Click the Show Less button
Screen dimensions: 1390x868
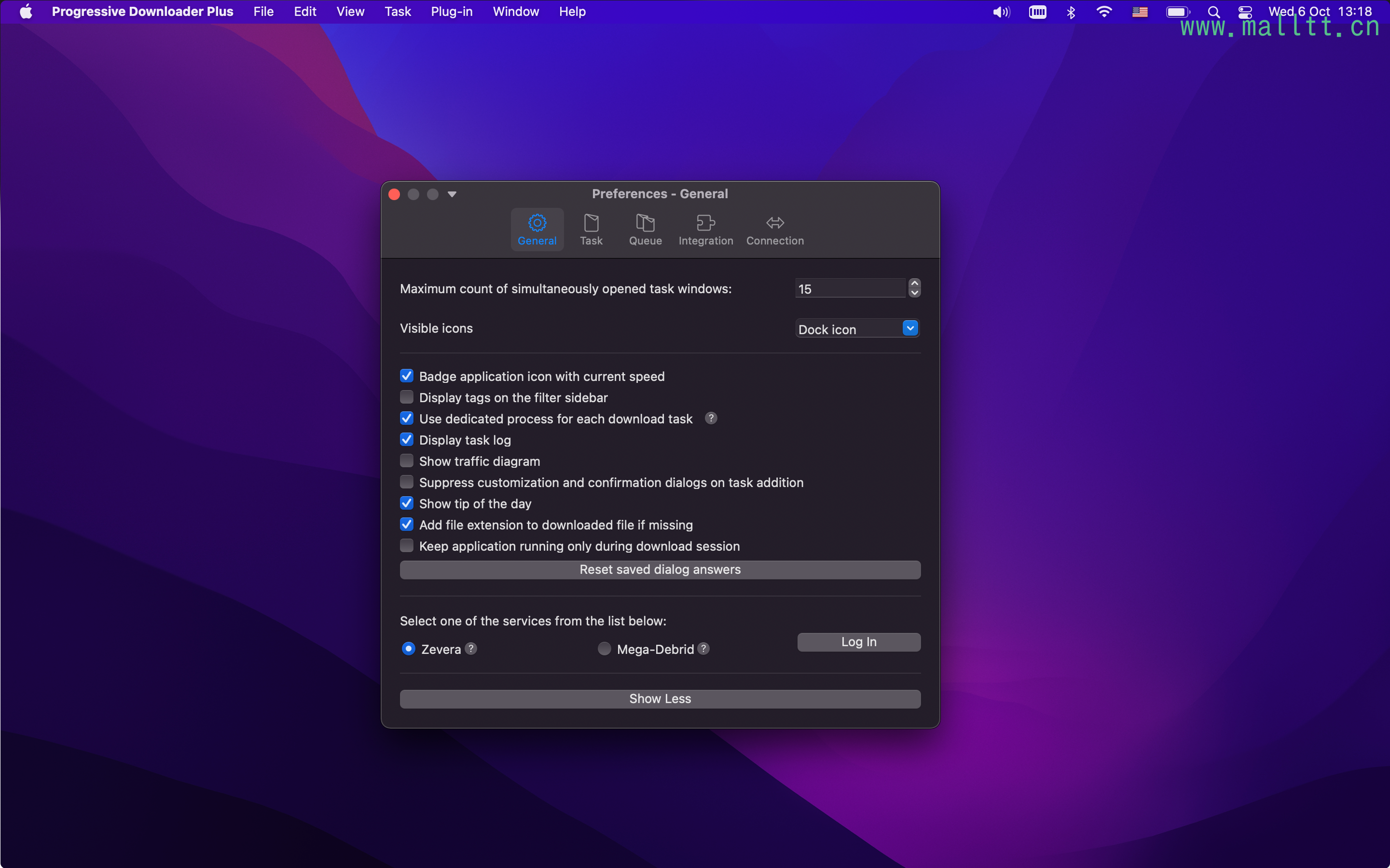pyautogui.click(x=660, y=699)
